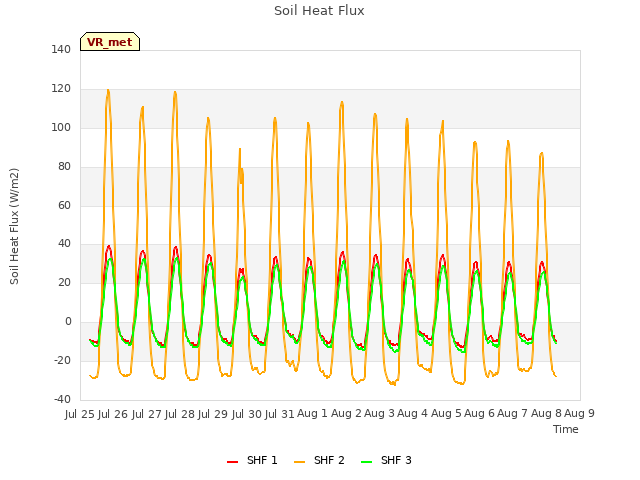Click the lowest SHF 2 trough near Aug 3
The image size is (640, 480).
point(393,383)
